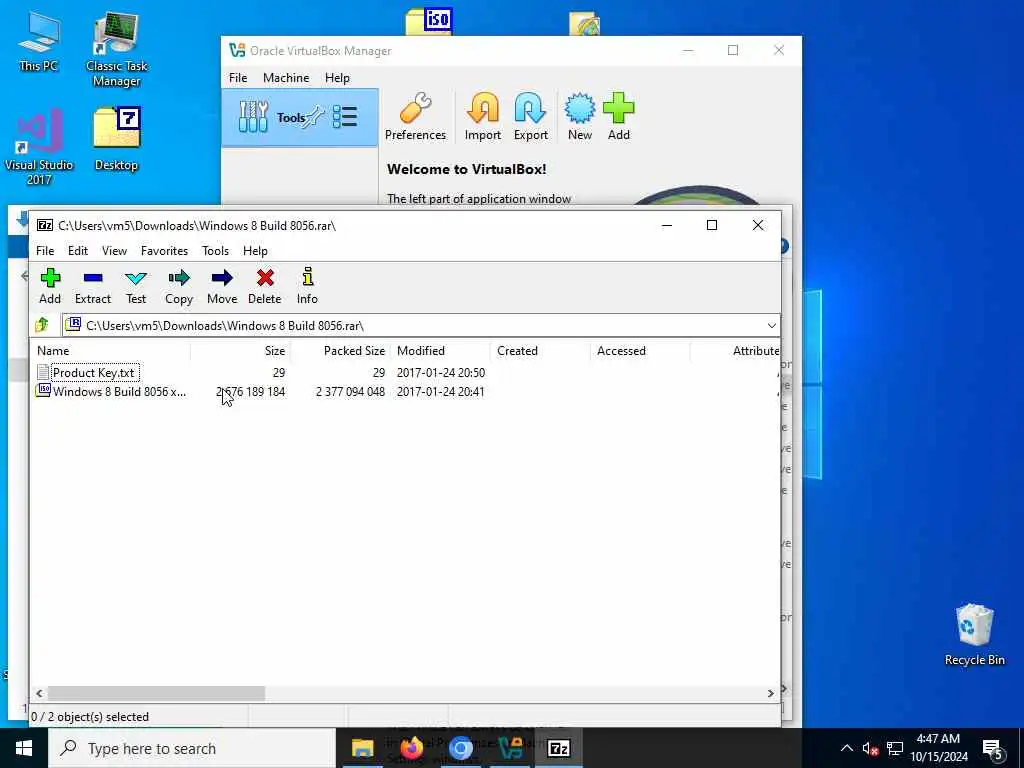1024x768 pixels.
Task: Sort the list by the Name column
Action: tap(111, 351)
